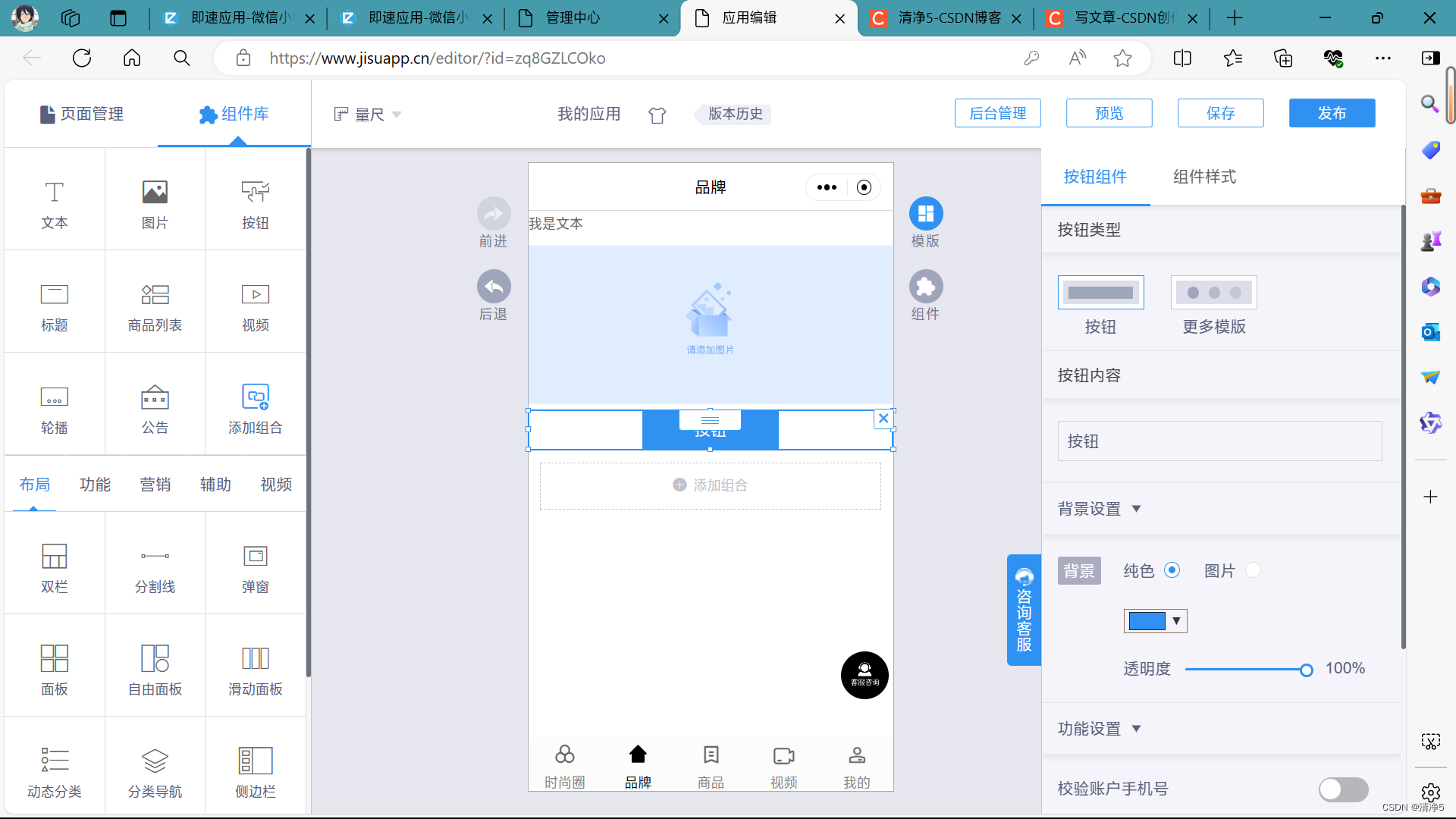Open the 量尺 ruler dropdown
Image resolution: width=1456 pixels, height=819 pixels.
[368, 115]
